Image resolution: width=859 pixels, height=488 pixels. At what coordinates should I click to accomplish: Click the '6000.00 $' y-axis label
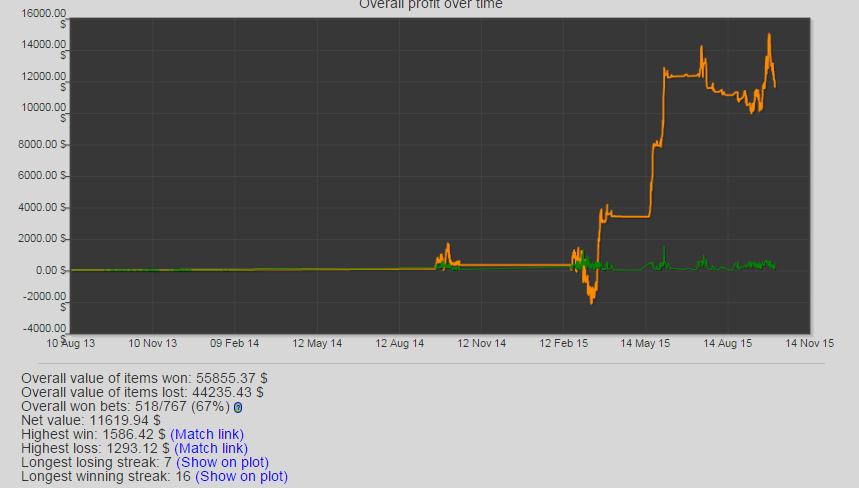[43, 176]
